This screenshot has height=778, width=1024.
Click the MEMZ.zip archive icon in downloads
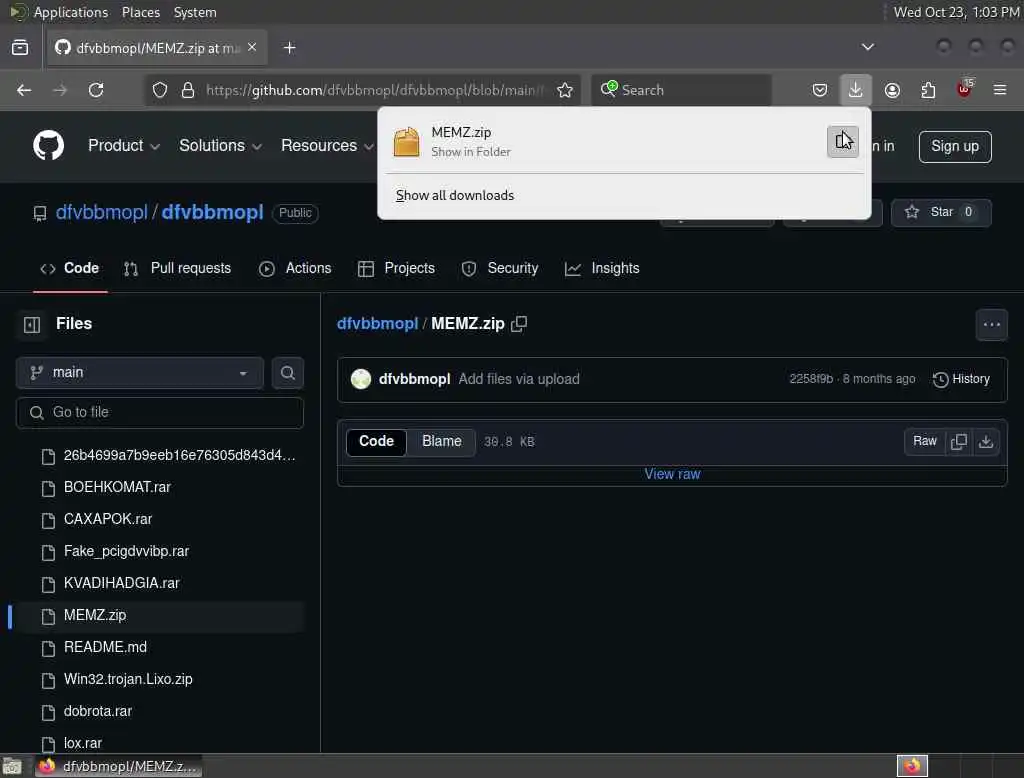(x=406, y=142)
